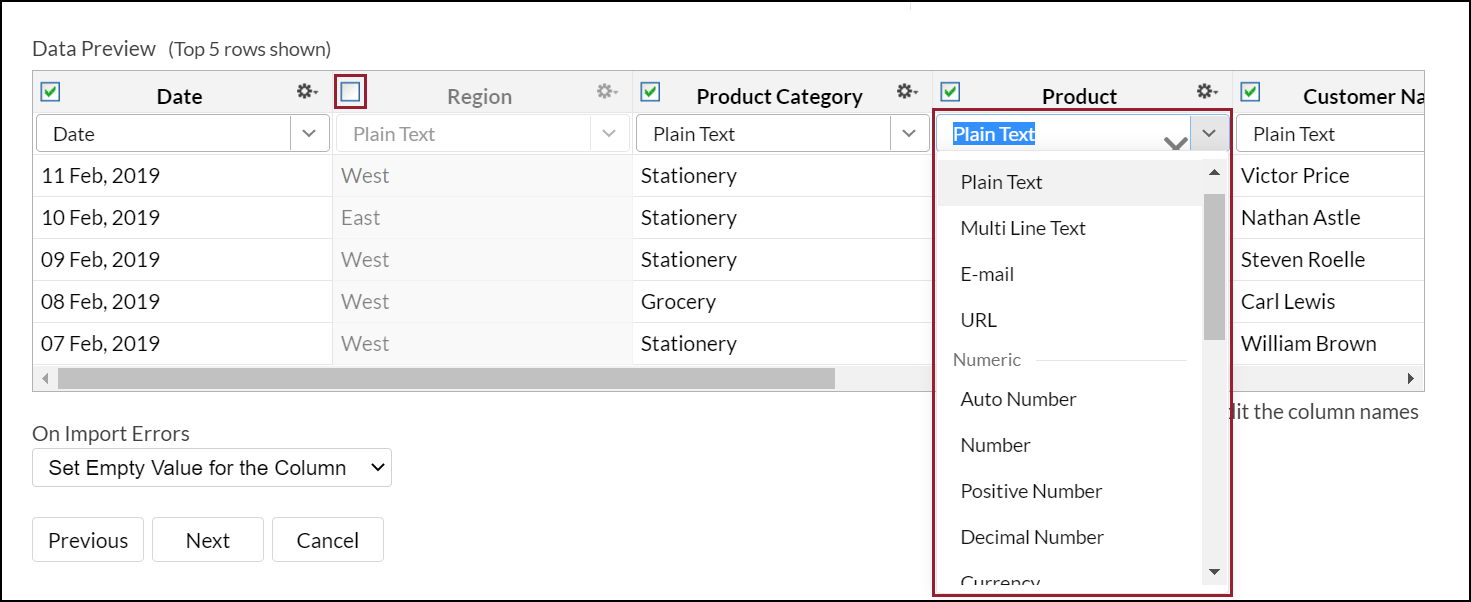
Task: Open Product Category data type dropdown
Action: pos(909,134)
